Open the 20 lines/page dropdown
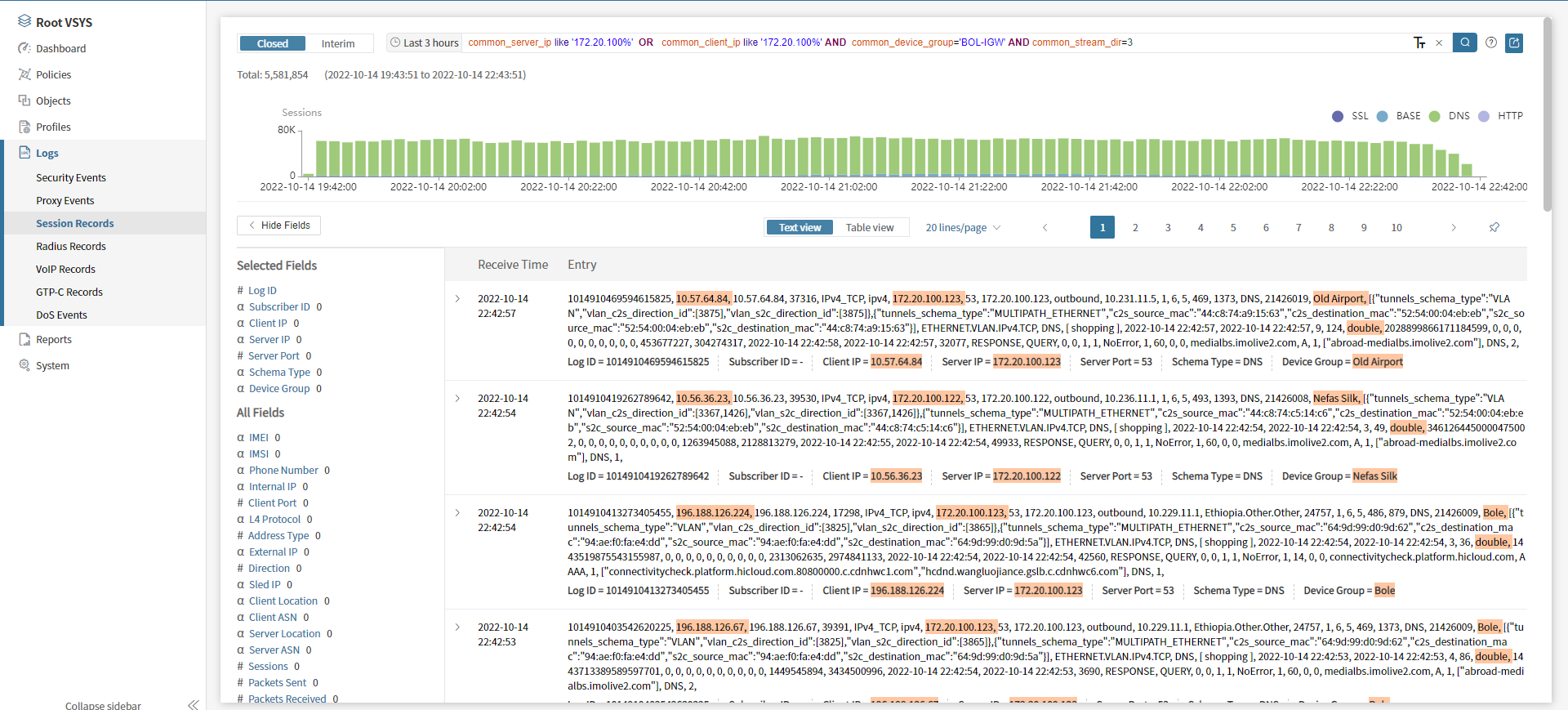The height and width of the screenshot is (710, 1568). click(962, 228)
